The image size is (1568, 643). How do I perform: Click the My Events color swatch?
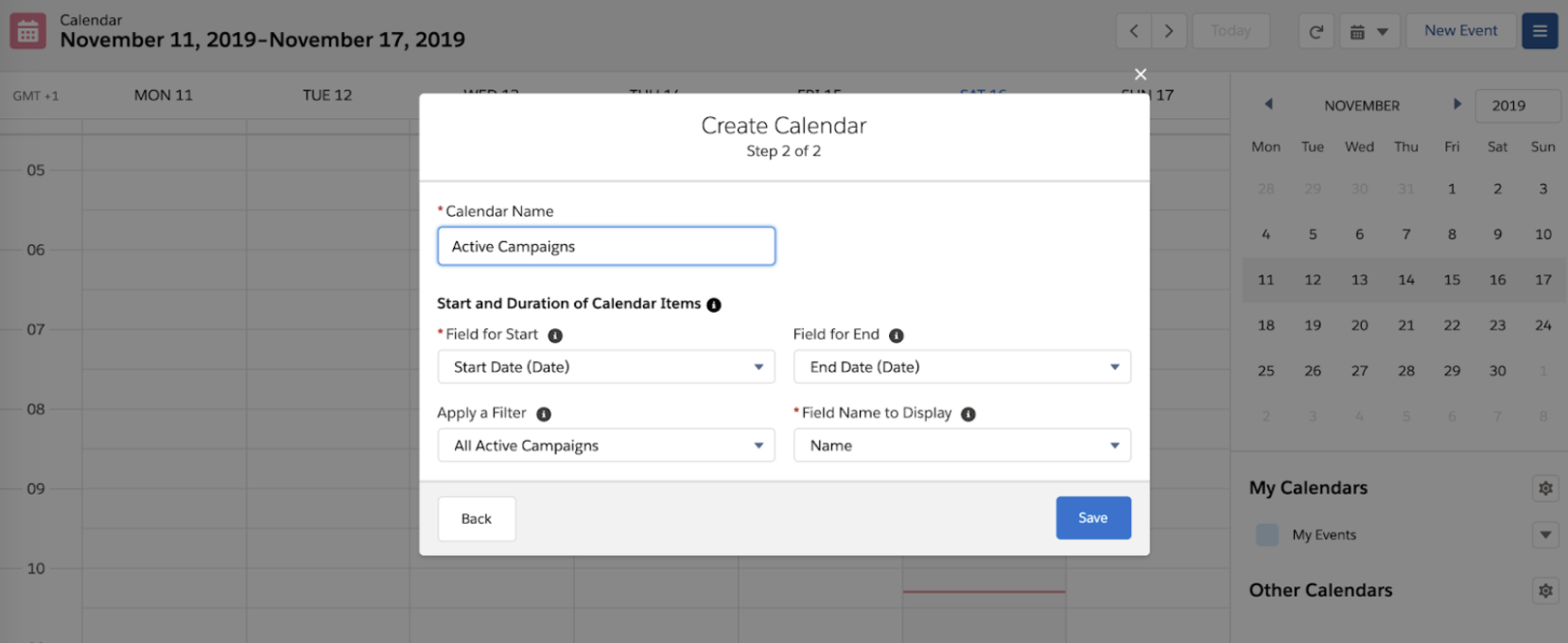[x=1267, y=534]
